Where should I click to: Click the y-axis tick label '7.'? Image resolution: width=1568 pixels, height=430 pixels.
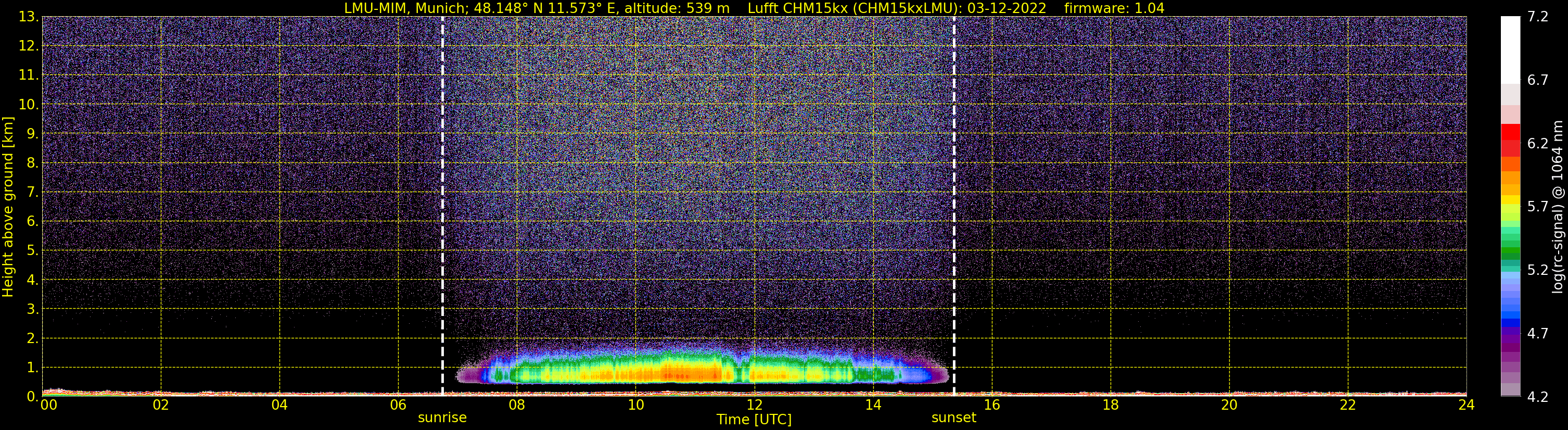[x=33, y=192]
